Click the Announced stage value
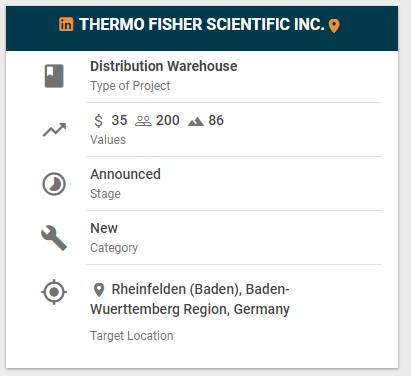 tap(125, 174)
